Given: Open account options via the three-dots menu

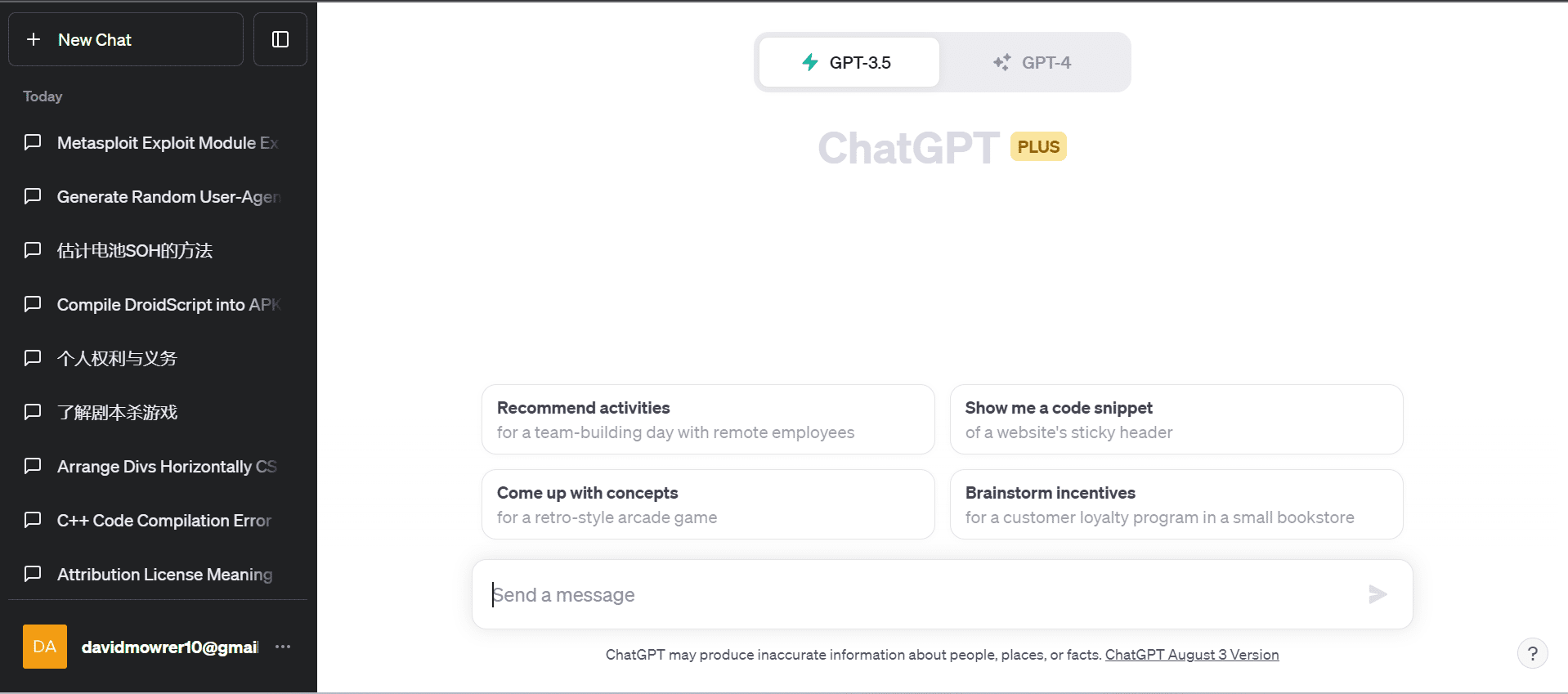Looking at the screenshot, I should click(x=283, y=647).
